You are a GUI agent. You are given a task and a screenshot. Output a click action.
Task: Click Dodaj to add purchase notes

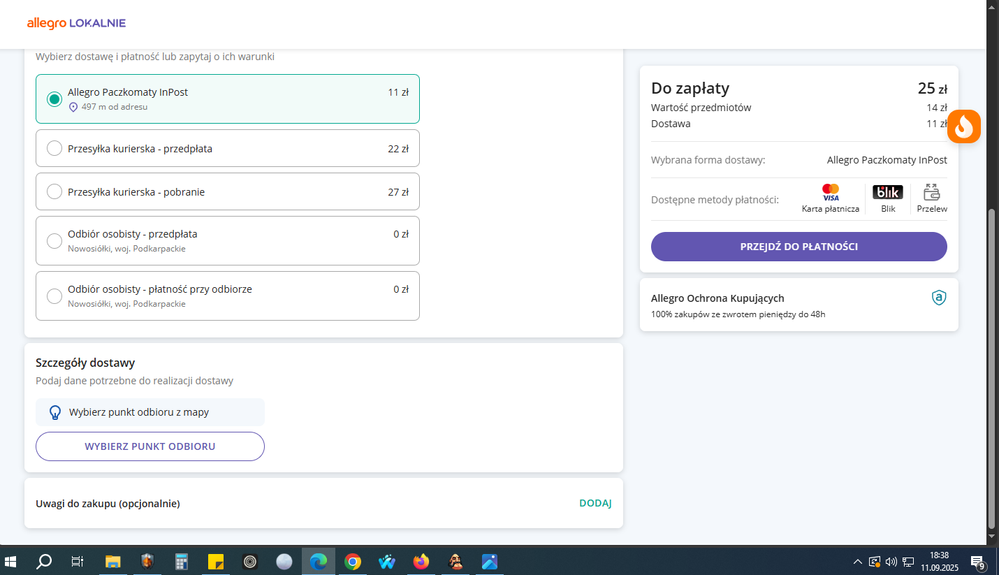(x=595, y=503)
